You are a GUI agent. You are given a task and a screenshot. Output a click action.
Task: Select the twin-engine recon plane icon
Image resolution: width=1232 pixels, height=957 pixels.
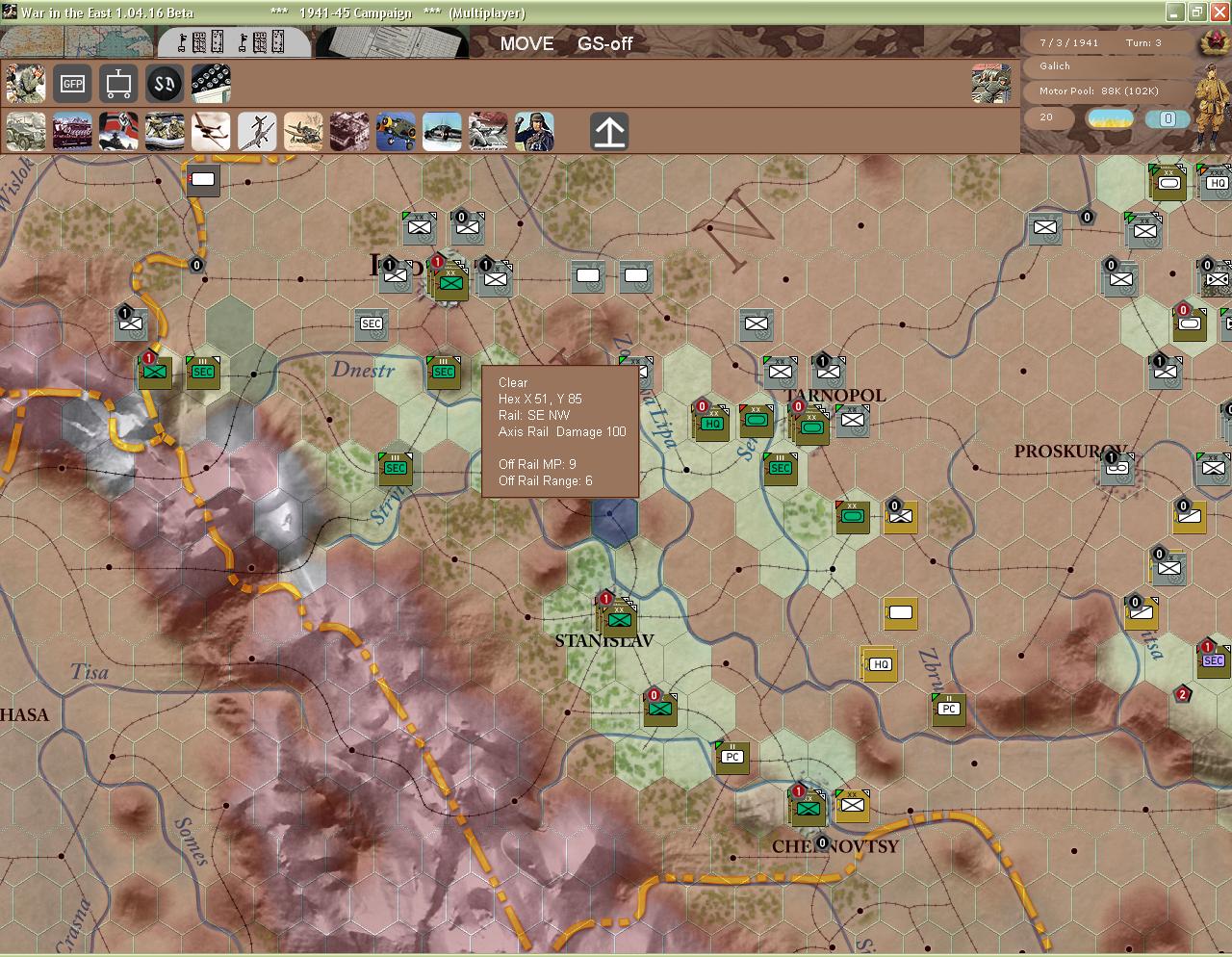pos(211,131)
